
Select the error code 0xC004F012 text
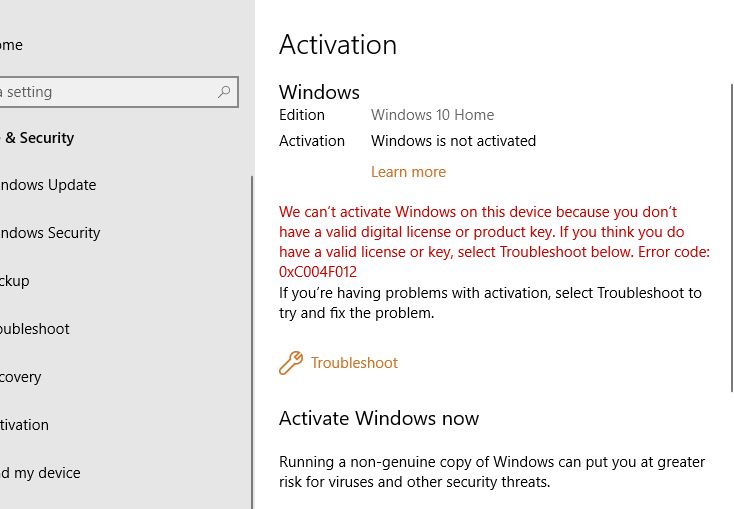[x=318, y=272]
